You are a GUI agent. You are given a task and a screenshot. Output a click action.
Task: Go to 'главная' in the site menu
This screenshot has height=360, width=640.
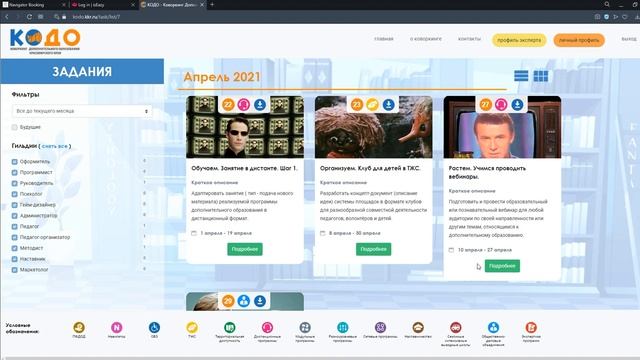click(384, 39)
